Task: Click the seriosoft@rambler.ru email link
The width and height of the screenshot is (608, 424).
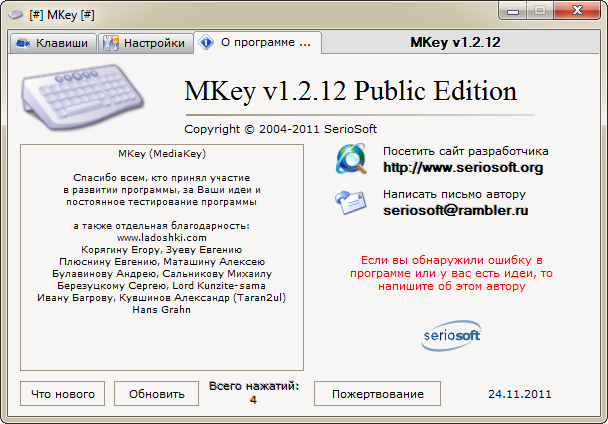Action: click(456, 210)
